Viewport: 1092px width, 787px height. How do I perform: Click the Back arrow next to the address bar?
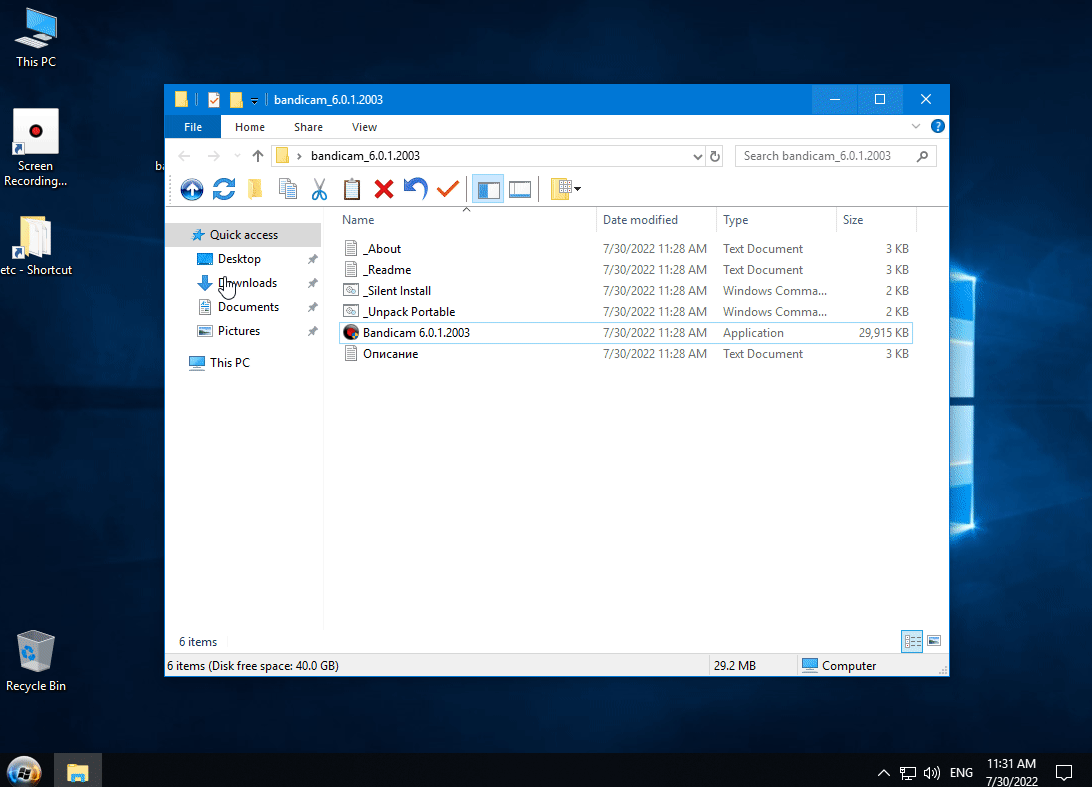[x=185, y=156]
